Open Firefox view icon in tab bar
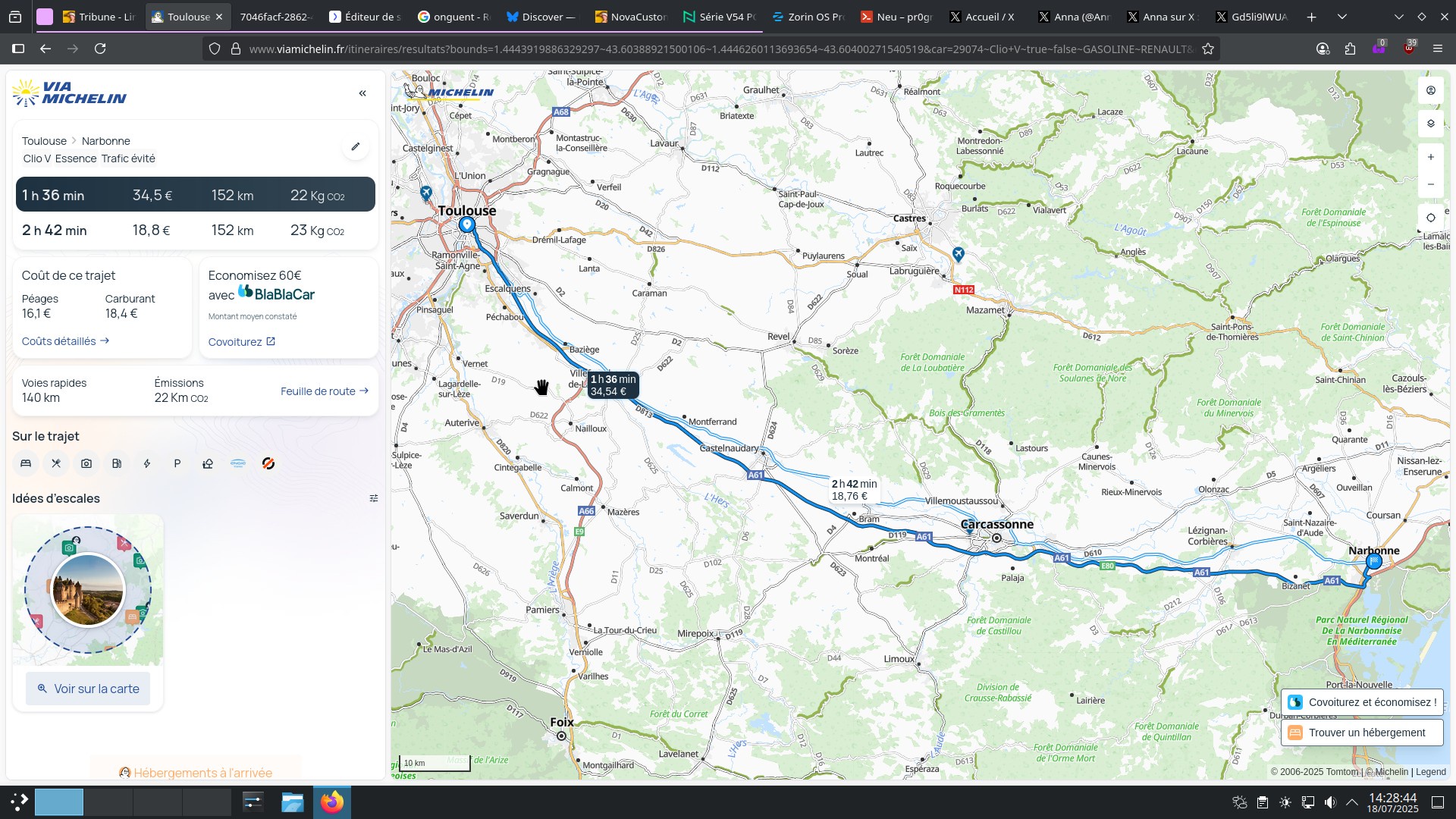1456x819 pixels. point(15,17)
